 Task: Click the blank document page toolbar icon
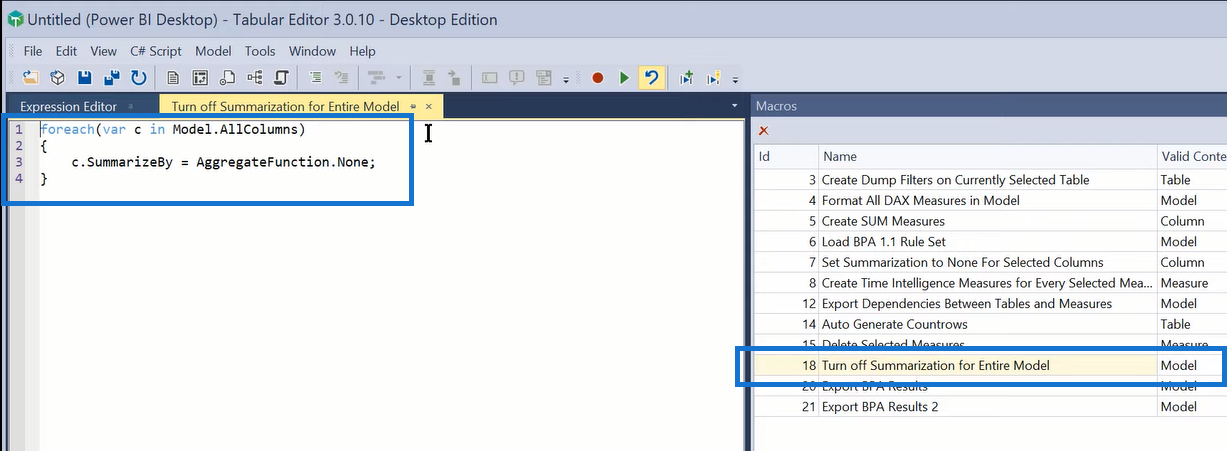point(174,77)
